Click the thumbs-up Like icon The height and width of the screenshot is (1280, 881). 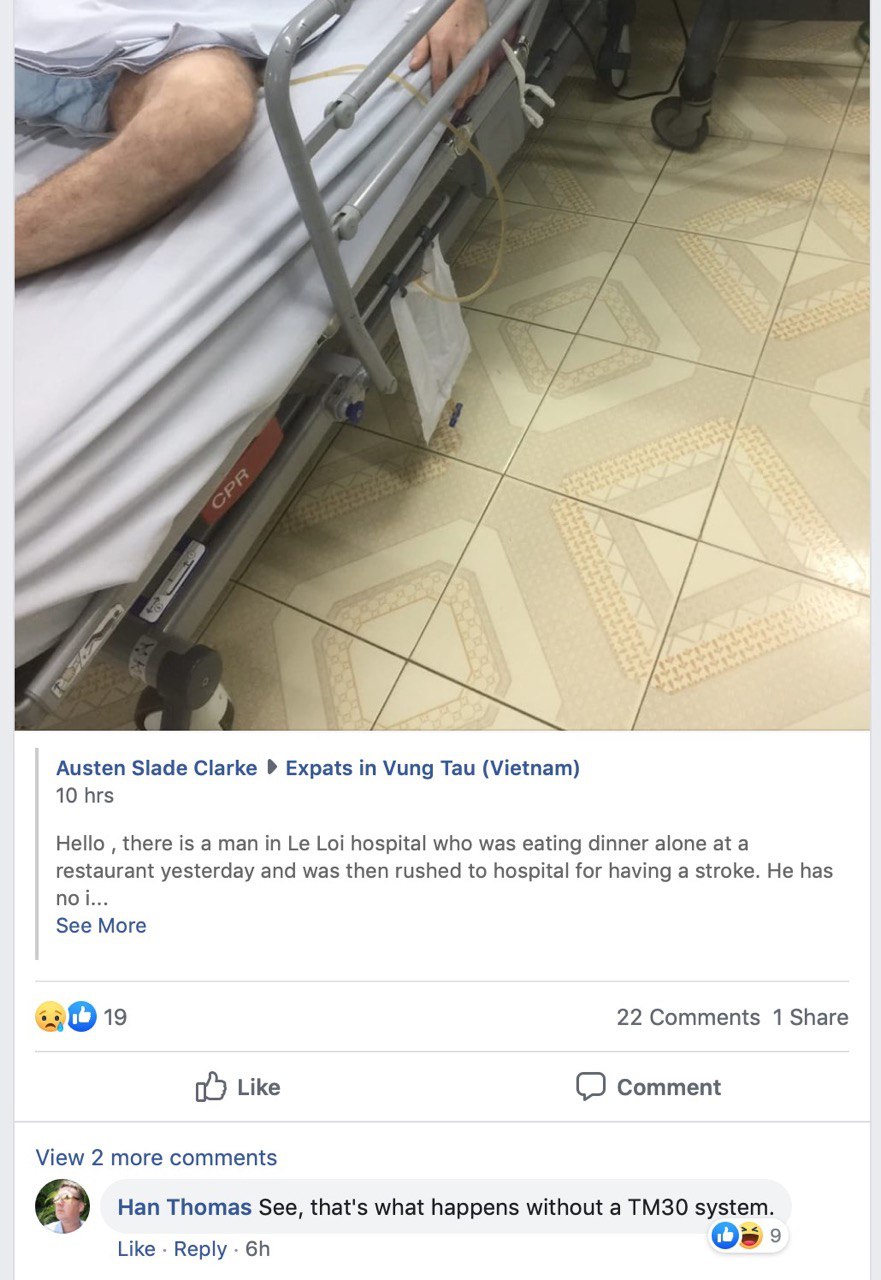(211, 1086)
